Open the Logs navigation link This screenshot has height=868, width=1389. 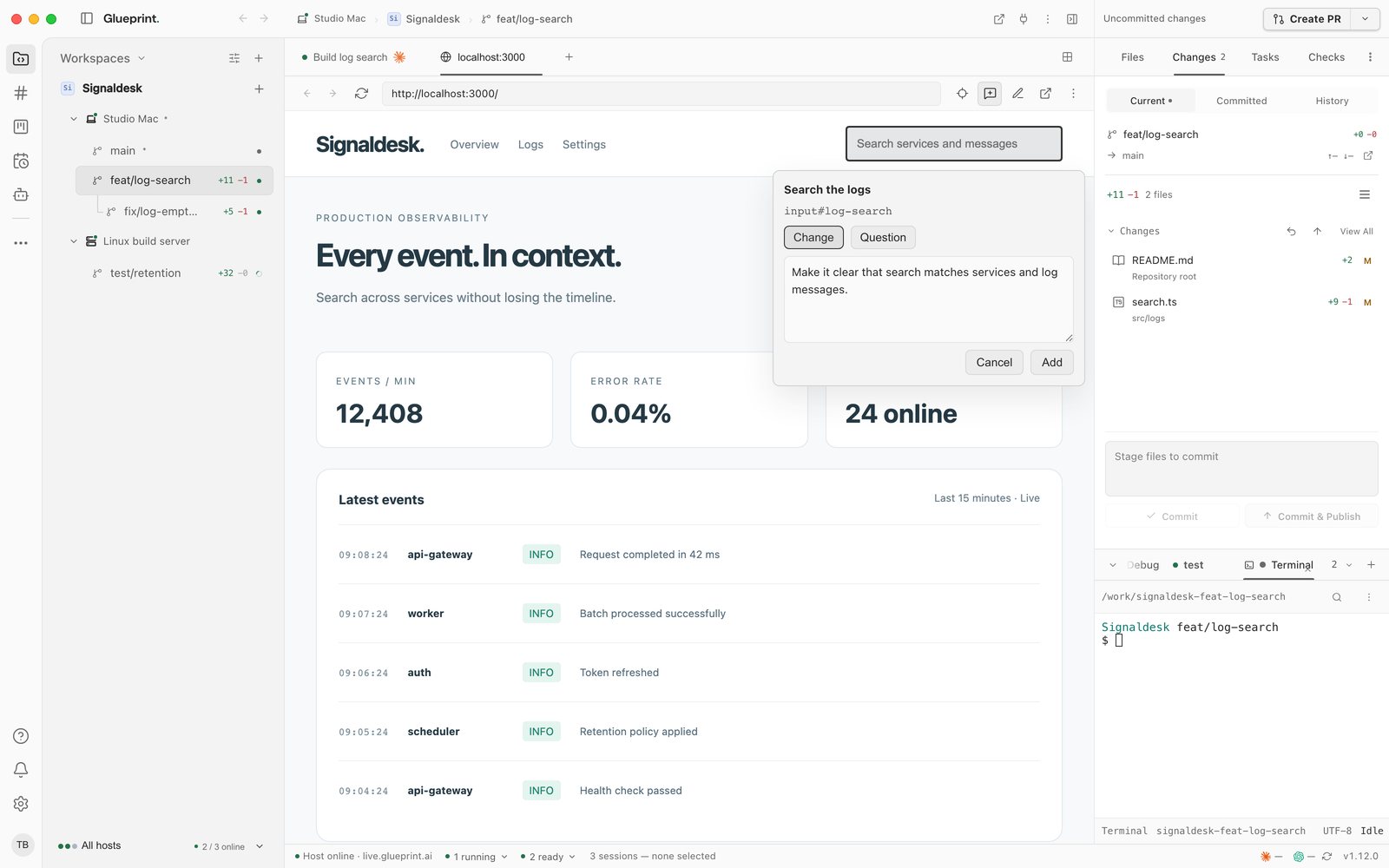click(530, 144)
